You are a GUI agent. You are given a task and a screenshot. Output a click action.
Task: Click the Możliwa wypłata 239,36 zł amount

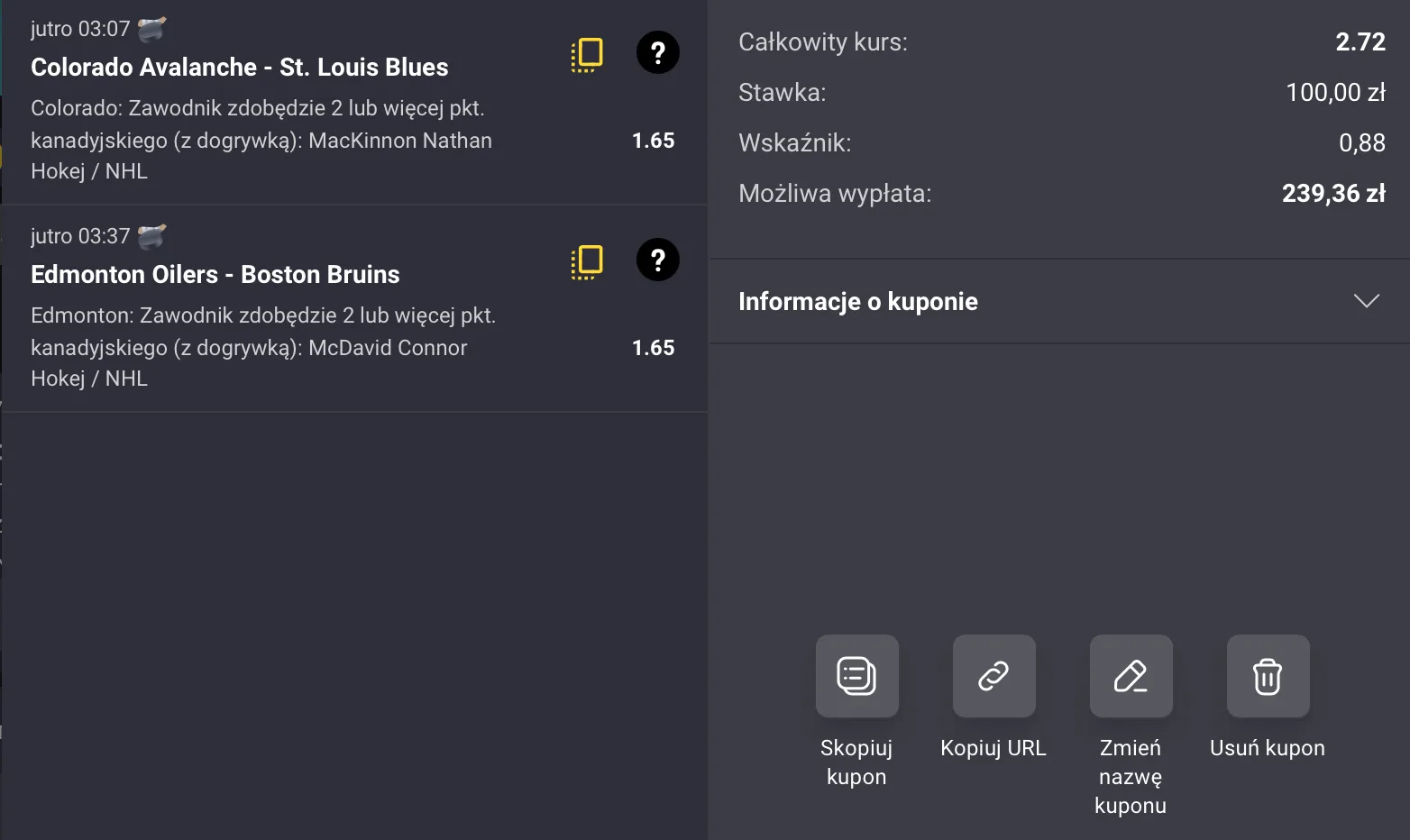coord(1333,193)
